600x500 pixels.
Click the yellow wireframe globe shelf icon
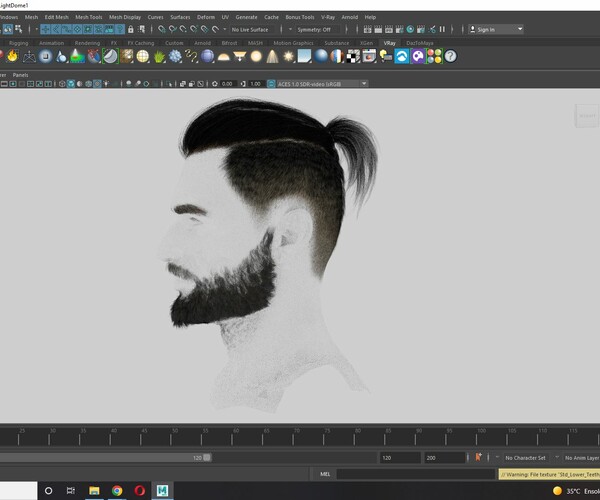pyautogui.click(x=143, y=56)
